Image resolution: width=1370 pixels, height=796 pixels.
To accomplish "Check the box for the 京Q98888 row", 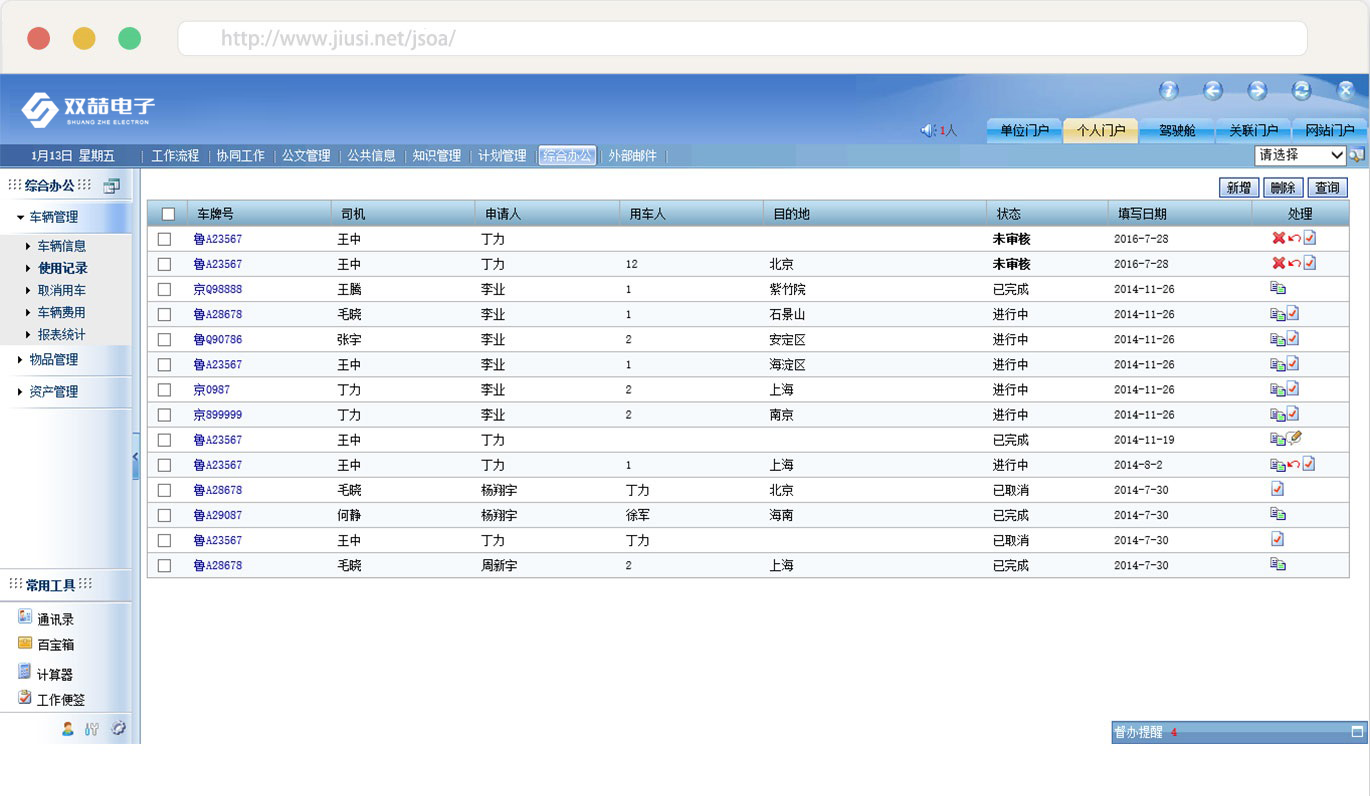I will click(165, 289).
